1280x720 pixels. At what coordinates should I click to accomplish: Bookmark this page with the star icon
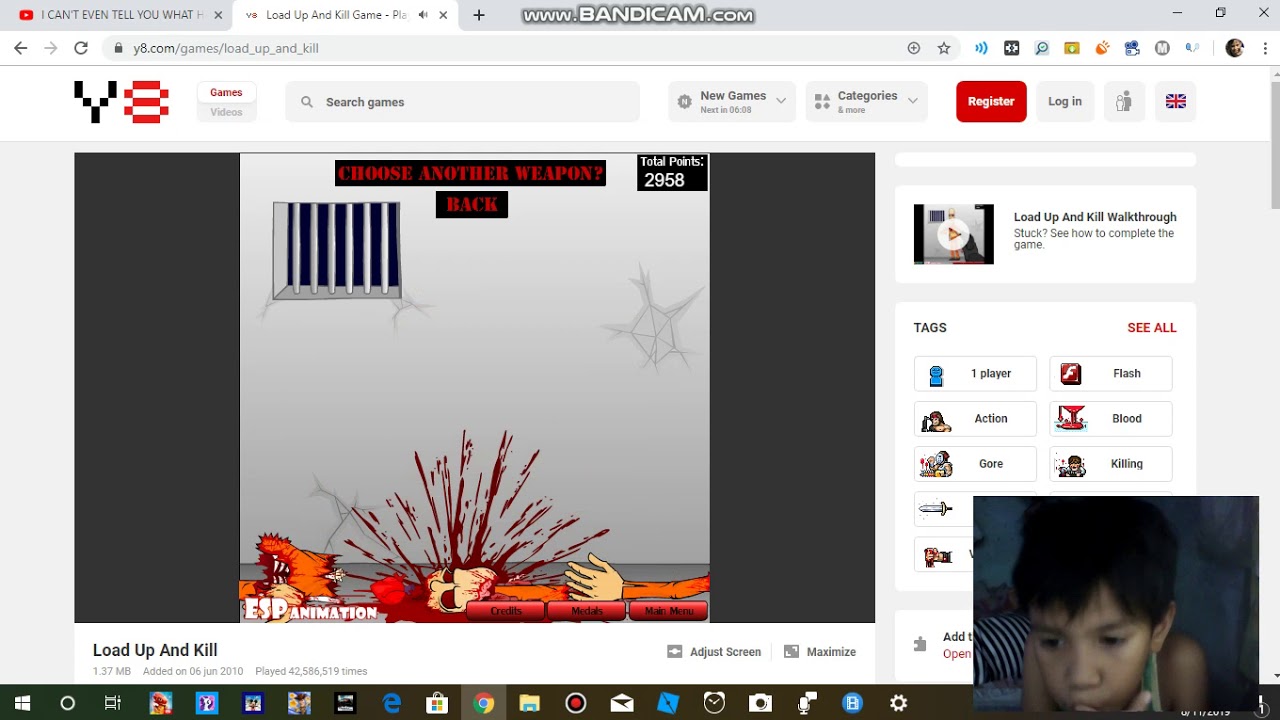(x=943, y=48)
